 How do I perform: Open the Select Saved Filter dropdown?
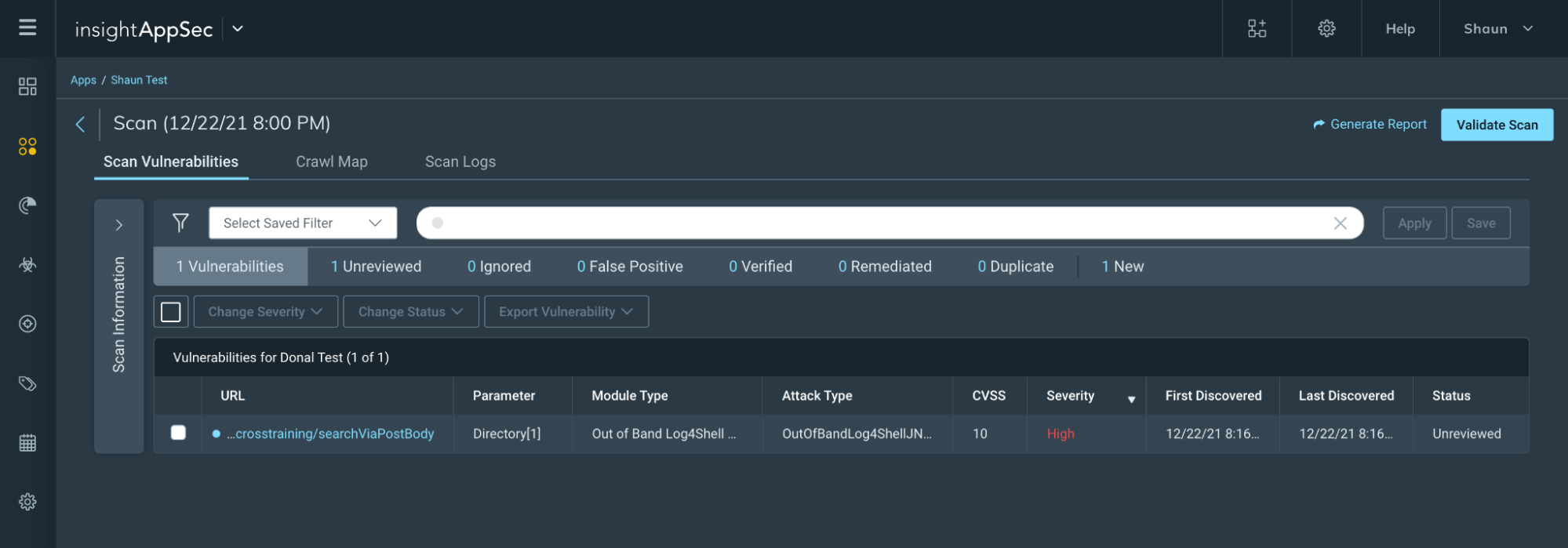(x=303, y=223)
